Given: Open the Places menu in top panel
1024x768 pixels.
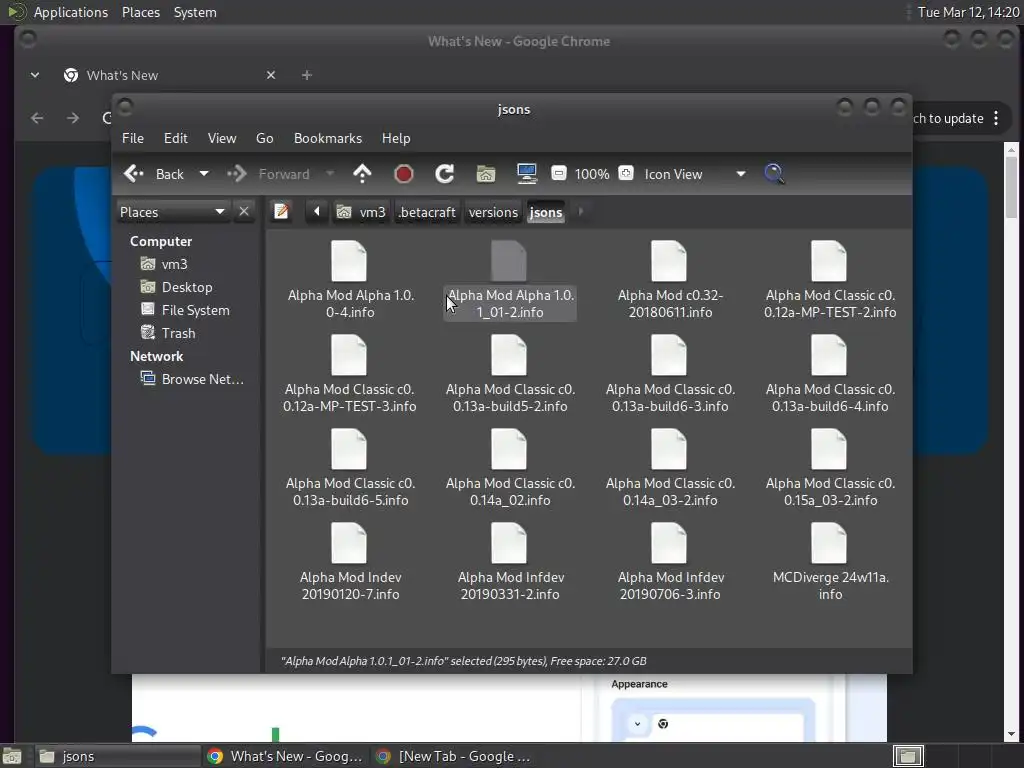Looking at the screenshot, I should 140,12.
